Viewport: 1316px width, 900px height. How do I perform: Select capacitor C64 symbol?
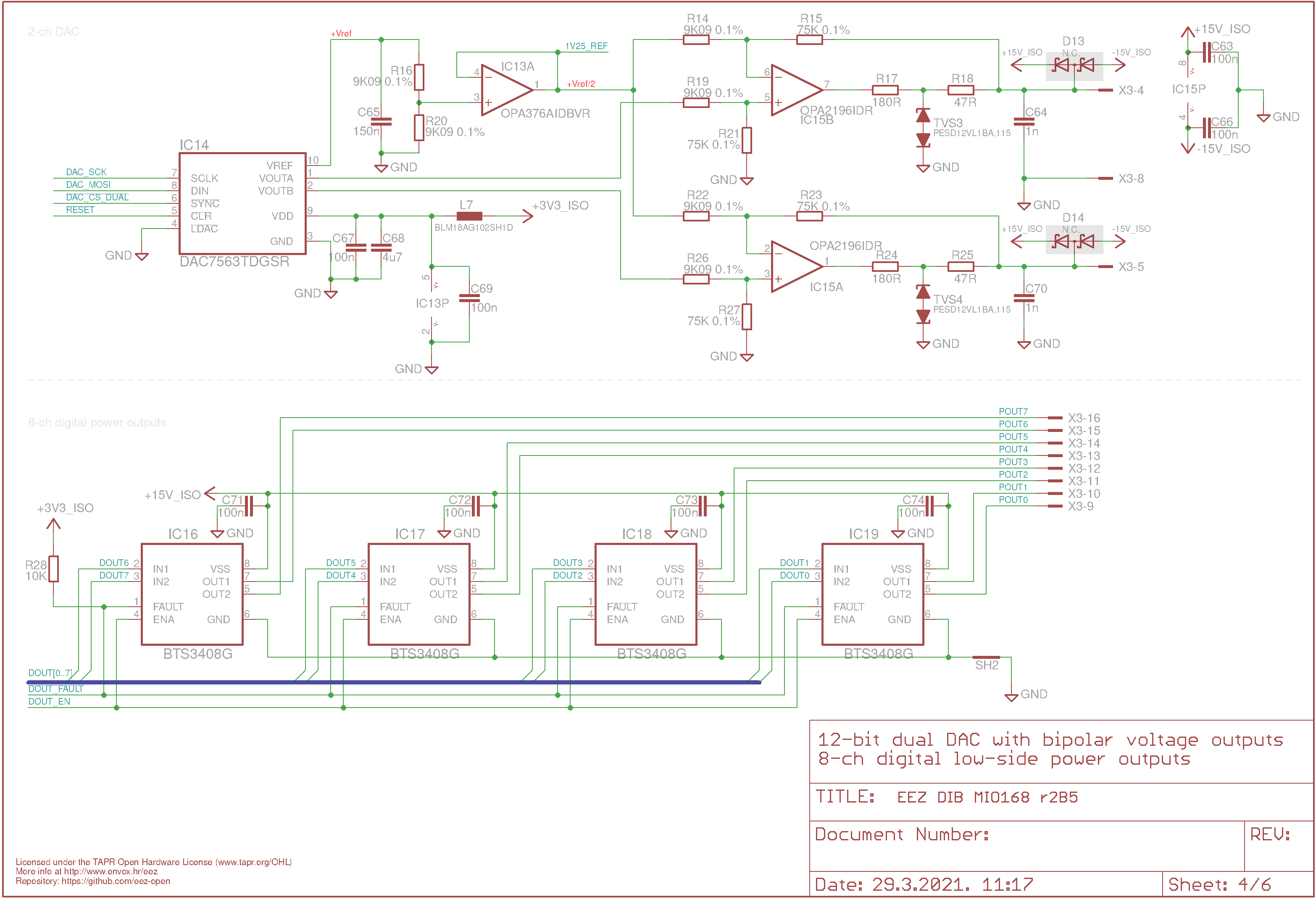click(x=1024, y=121)
